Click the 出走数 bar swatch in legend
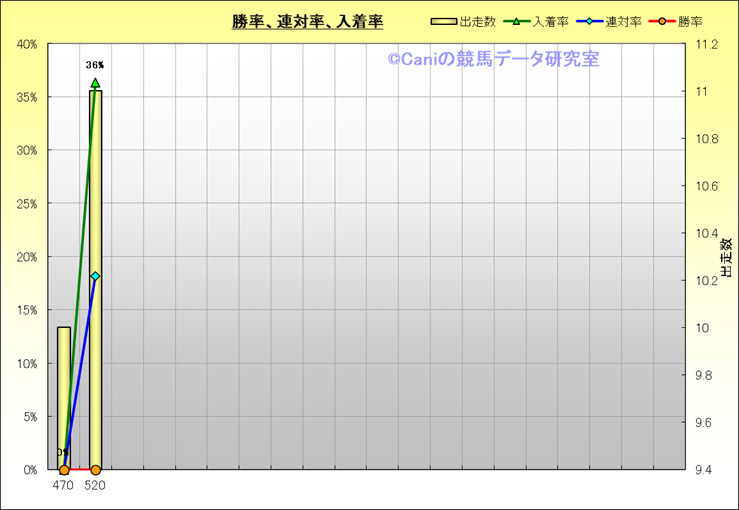 [x=444, y=21]
